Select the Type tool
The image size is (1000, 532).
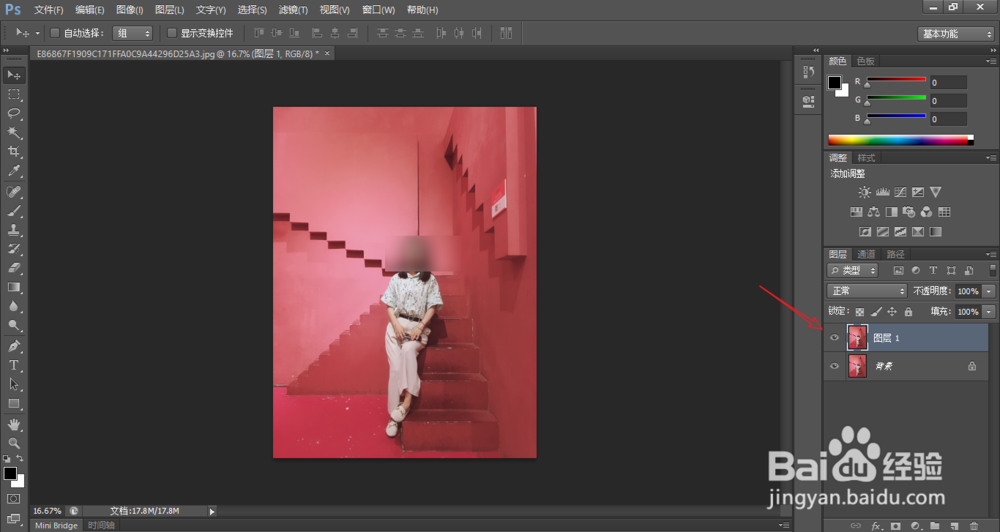[x=13, y=366]
